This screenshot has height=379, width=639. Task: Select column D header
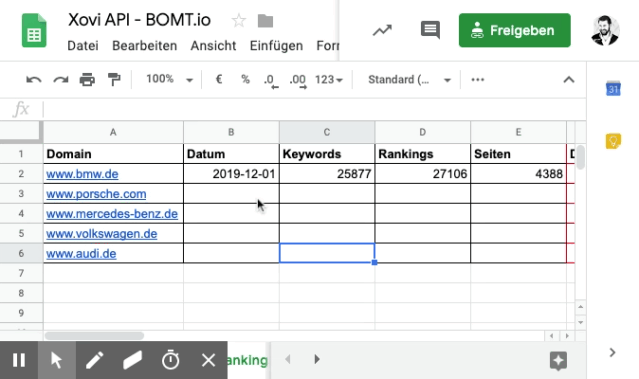click(423, 132)
